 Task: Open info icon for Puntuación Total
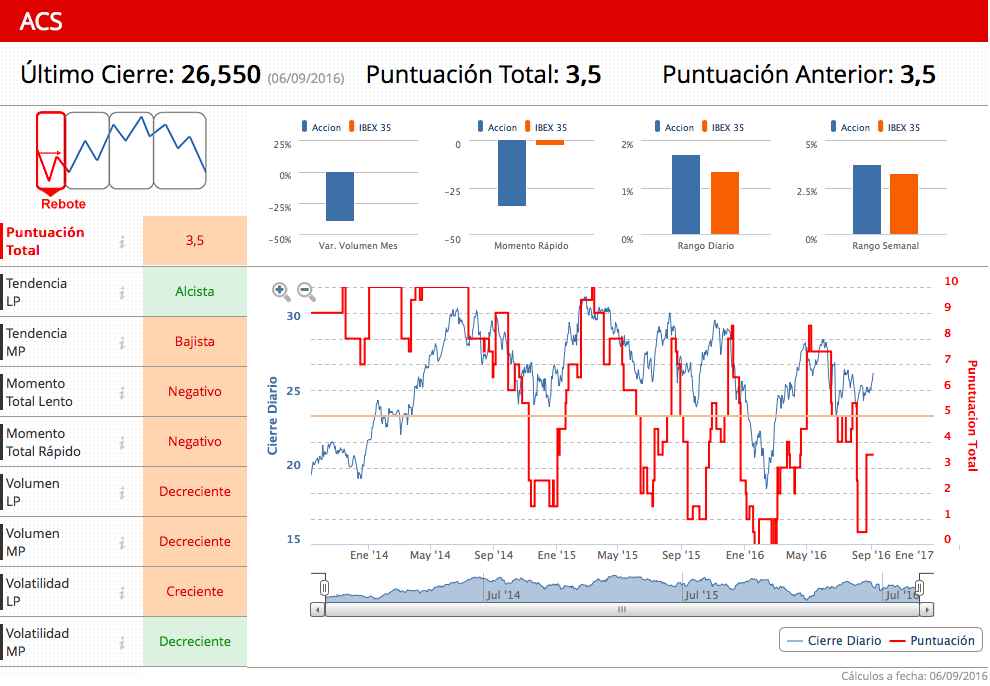tap(122, 241)
